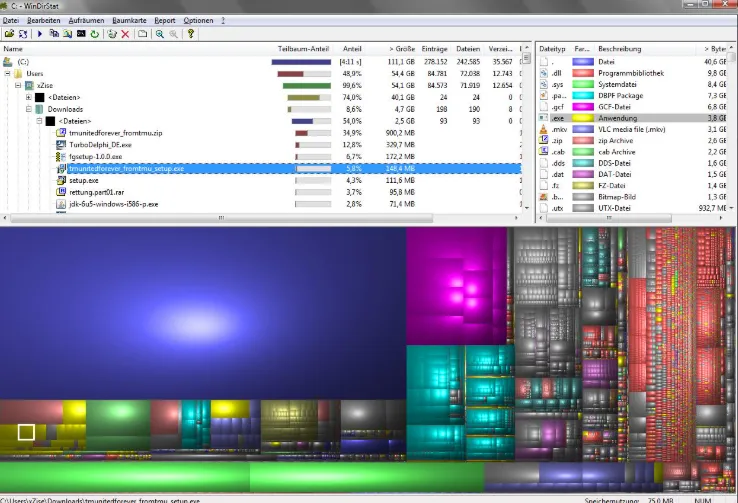Collapse the Users folder node

7,73
